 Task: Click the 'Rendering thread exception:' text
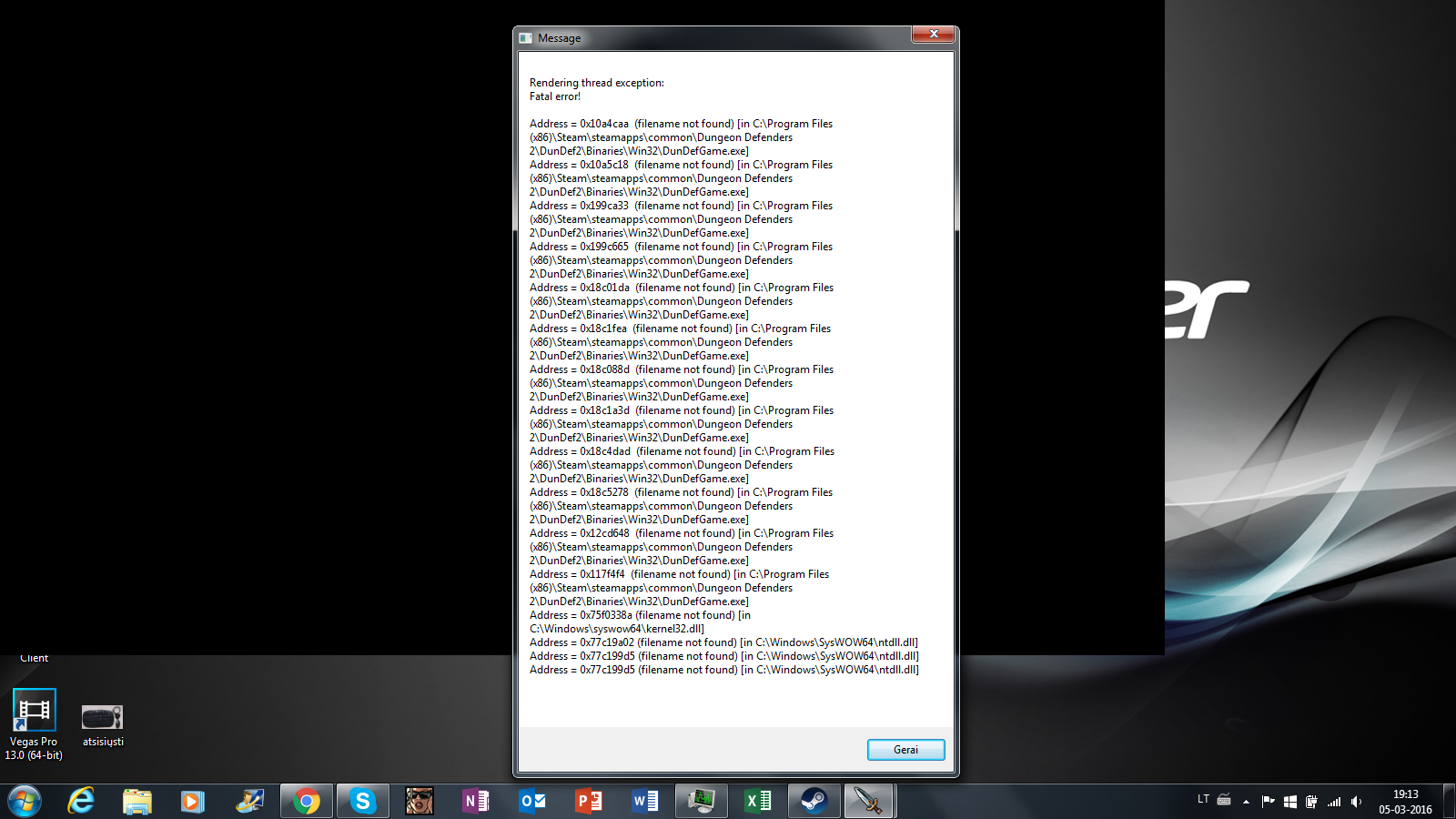pos(597,83)
